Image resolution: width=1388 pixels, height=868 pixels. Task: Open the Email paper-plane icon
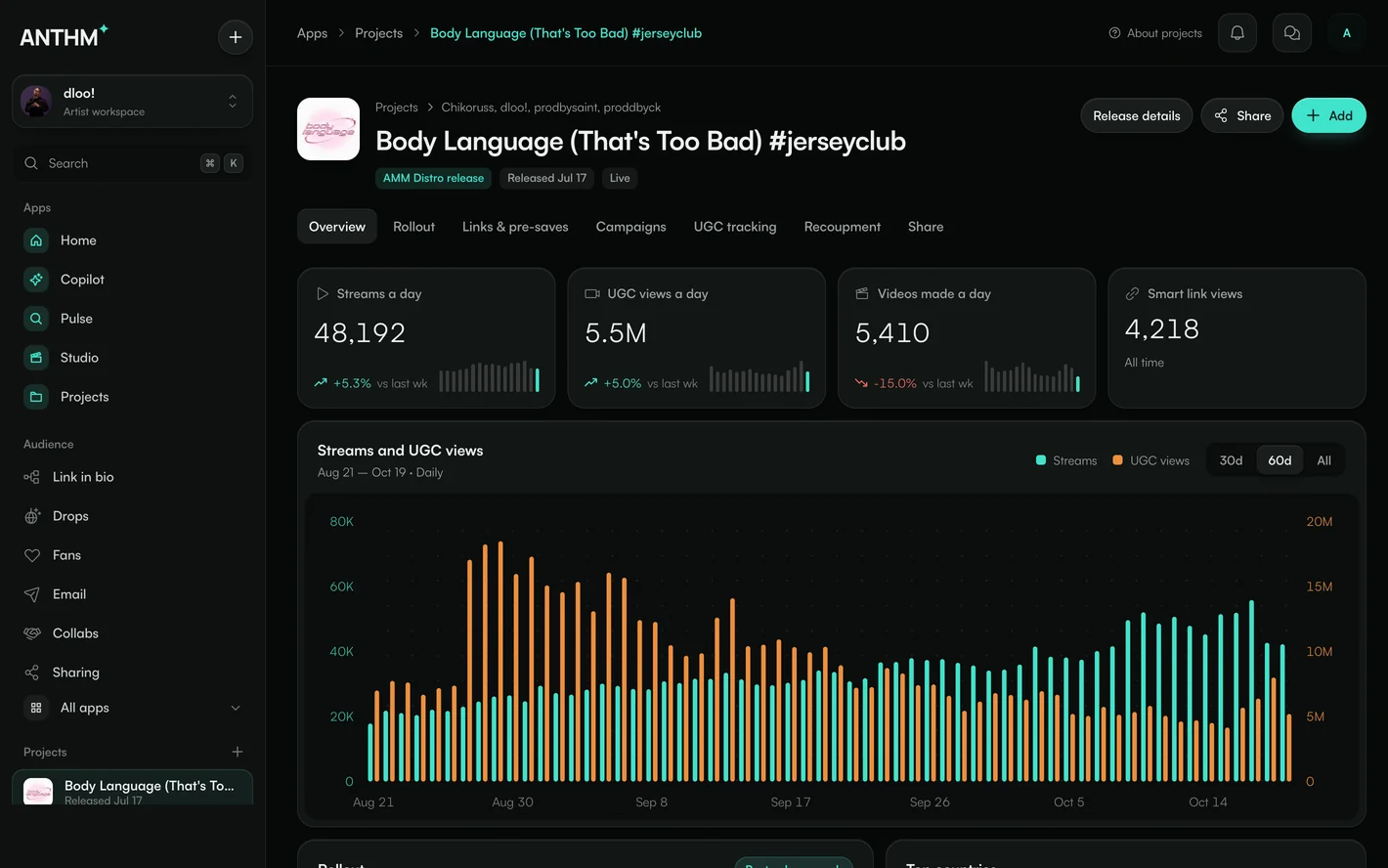point(32,594)
